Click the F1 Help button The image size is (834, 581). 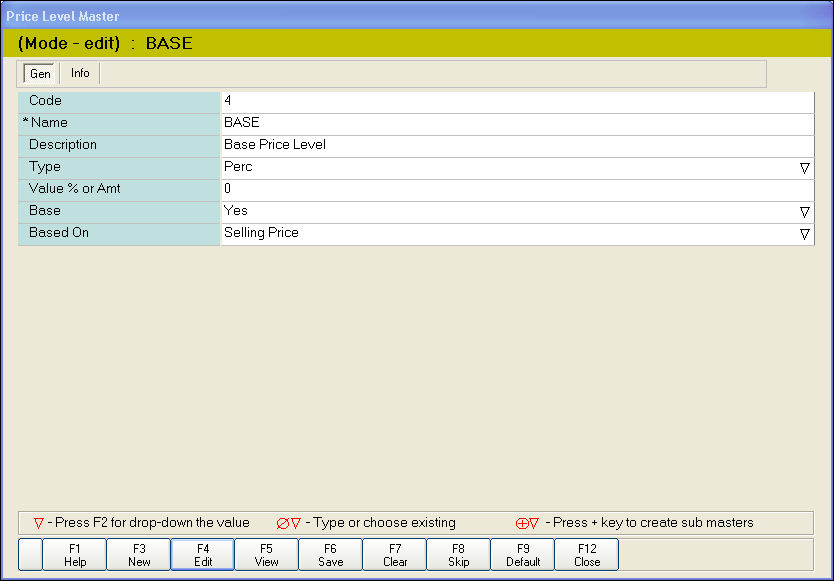tap(74, 554)
